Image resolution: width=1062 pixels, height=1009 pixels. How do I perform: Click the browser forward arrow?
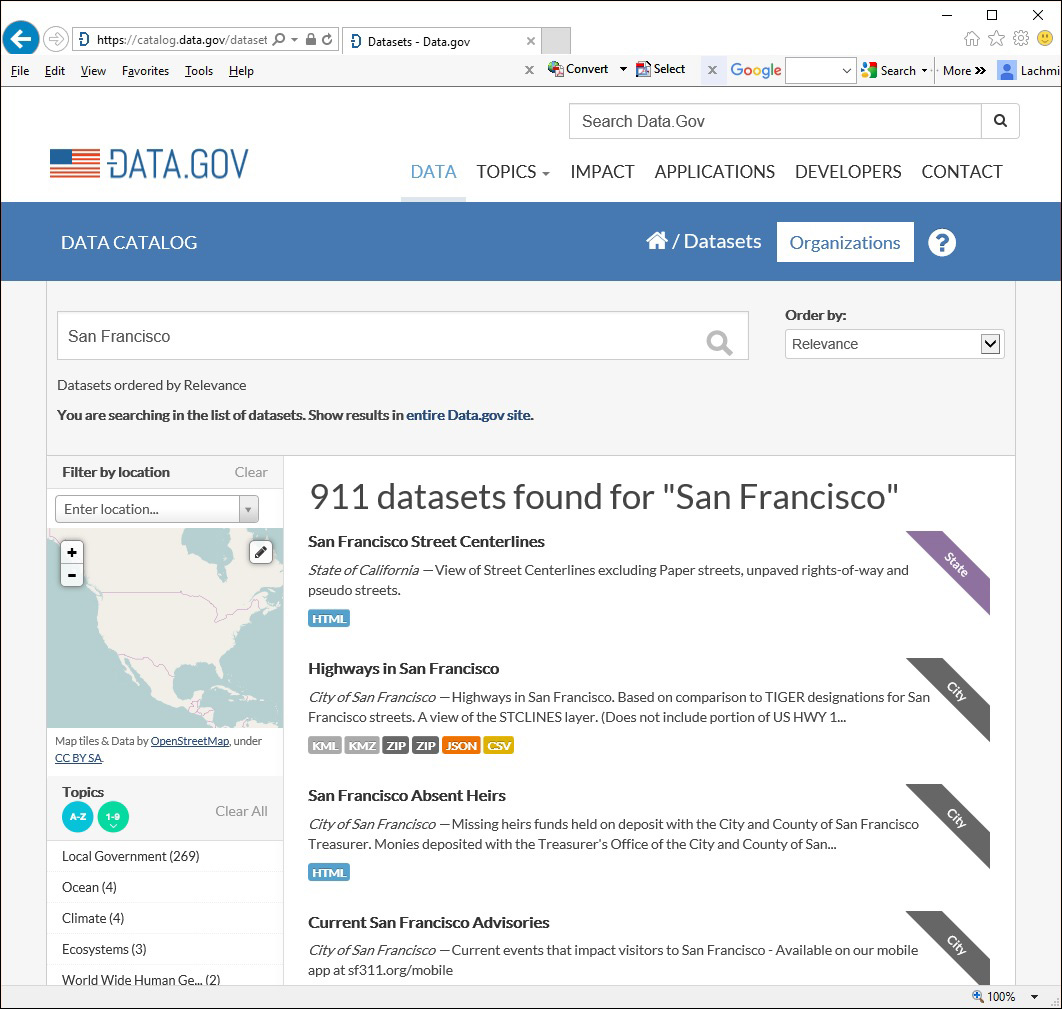(56, 39)
